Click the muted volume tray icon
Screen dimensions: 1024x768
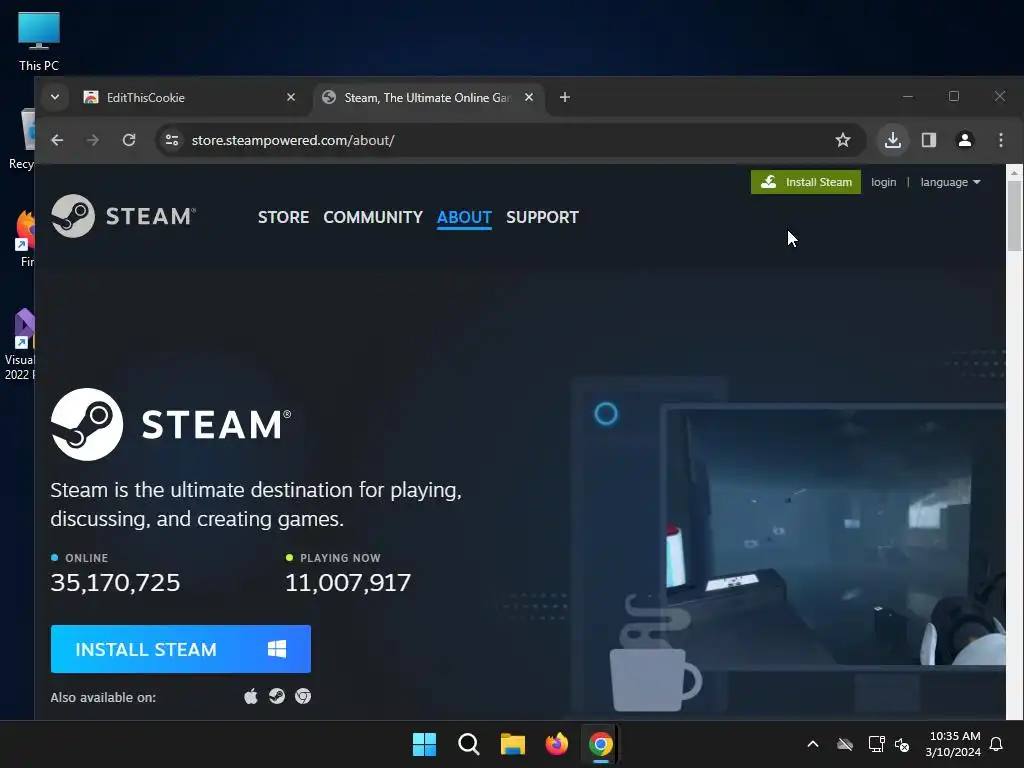pyautogui.click(x=902, y=744)
